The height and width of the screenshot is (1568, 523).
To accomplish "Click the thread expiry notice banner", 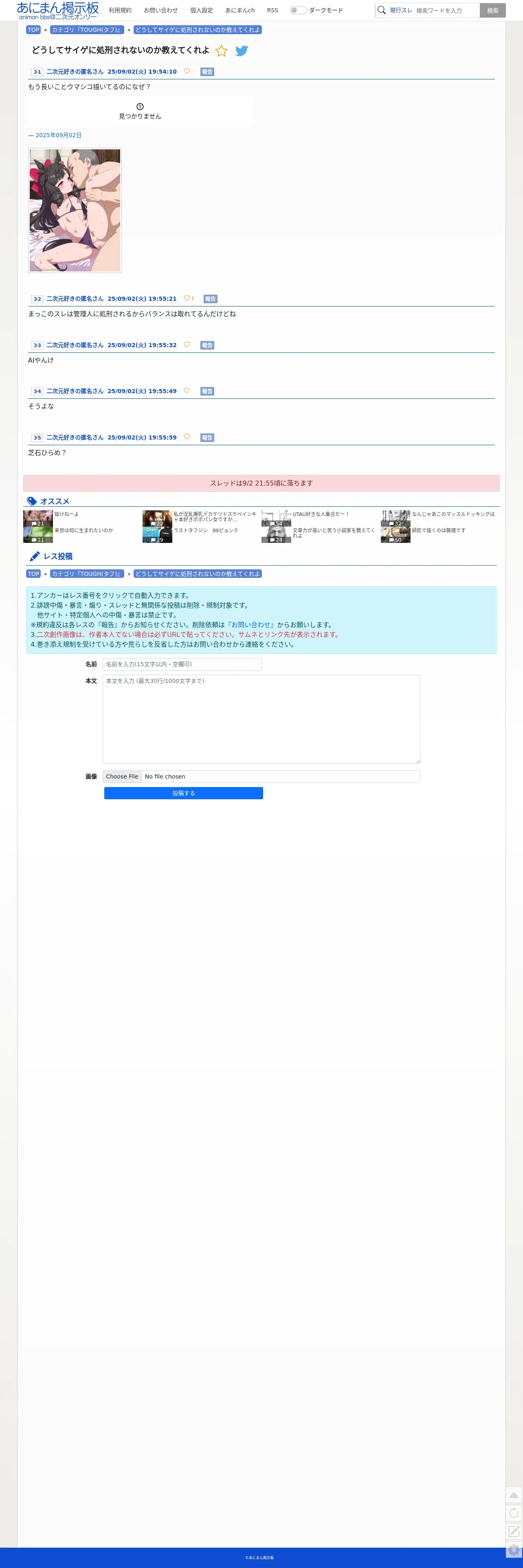I will pyautogui.click(x=261, y=483).
